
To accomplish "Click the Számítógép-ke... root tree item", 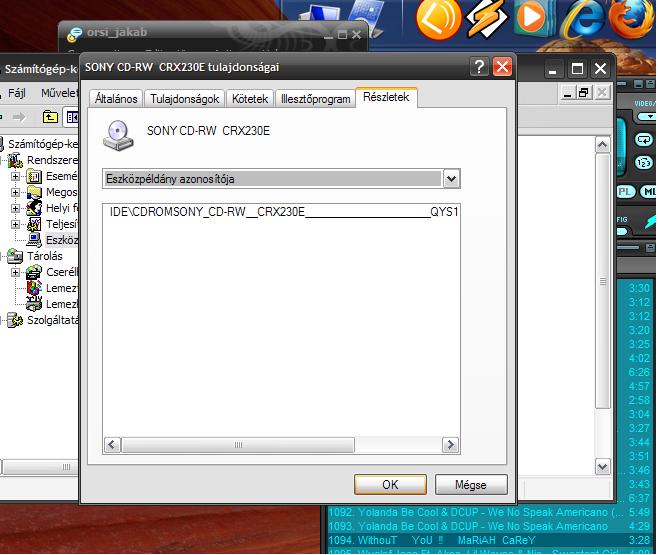I will (x=43, y=144).
